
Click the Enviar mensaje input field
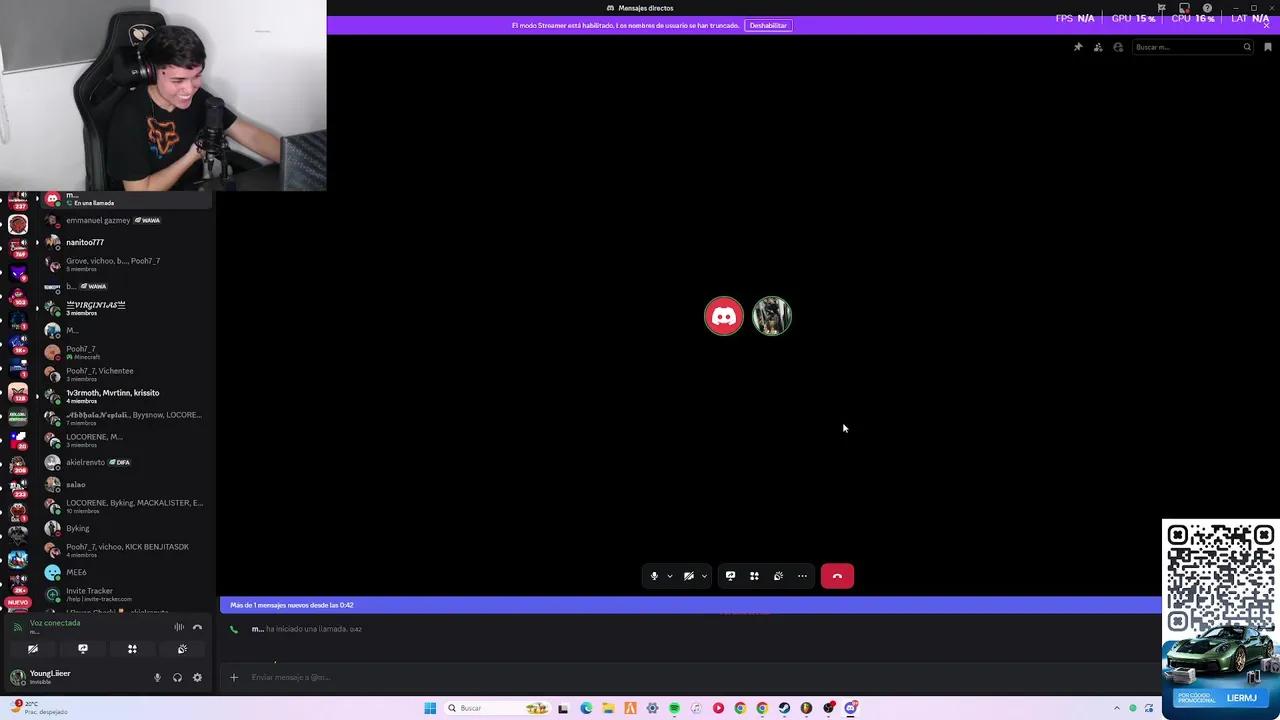(400, 677)
